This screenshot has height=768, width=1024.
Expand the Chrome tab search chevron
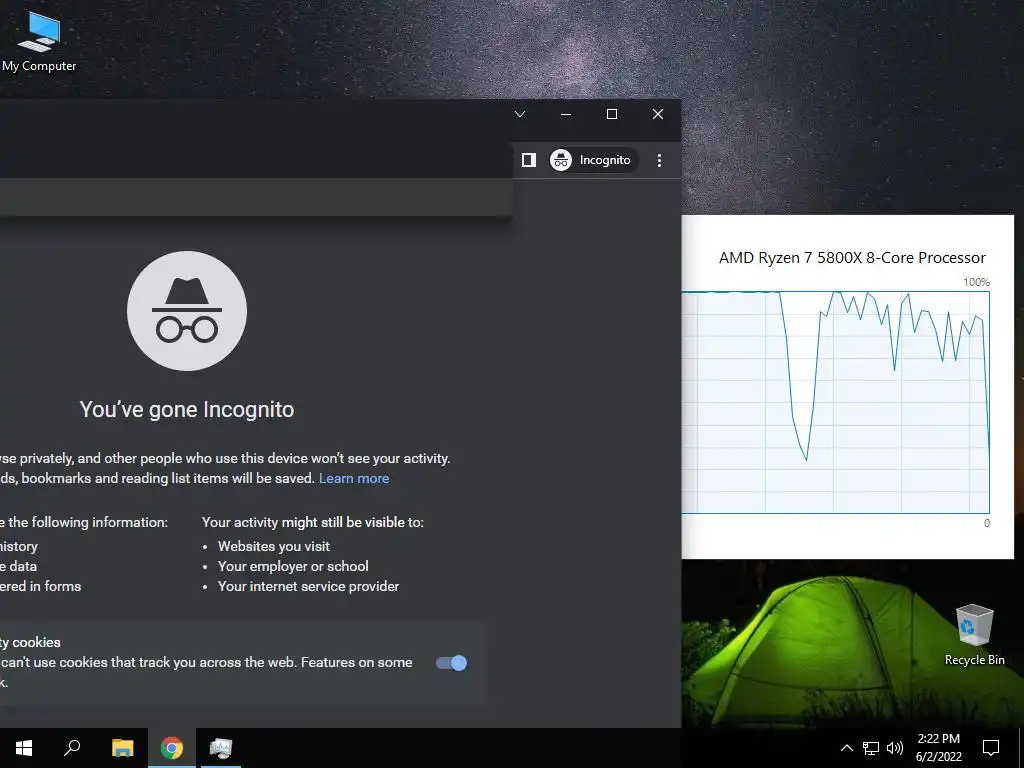coord(520,114)
